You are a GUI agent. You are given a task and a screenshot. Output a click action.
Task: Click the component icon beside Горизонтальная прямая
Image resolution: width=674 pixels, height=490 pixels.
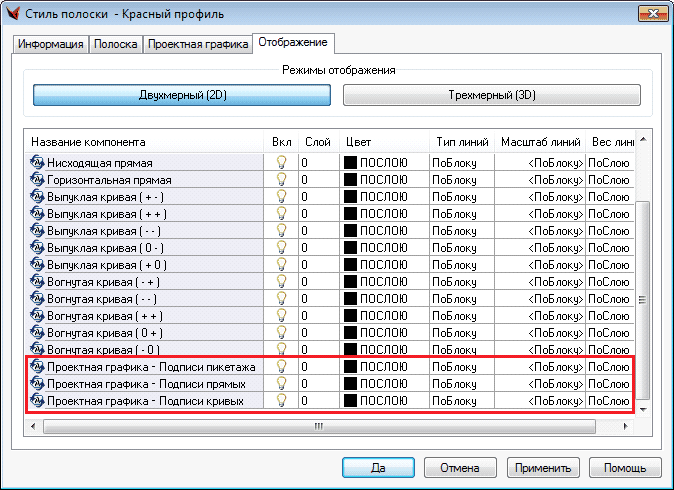[38, 179]
